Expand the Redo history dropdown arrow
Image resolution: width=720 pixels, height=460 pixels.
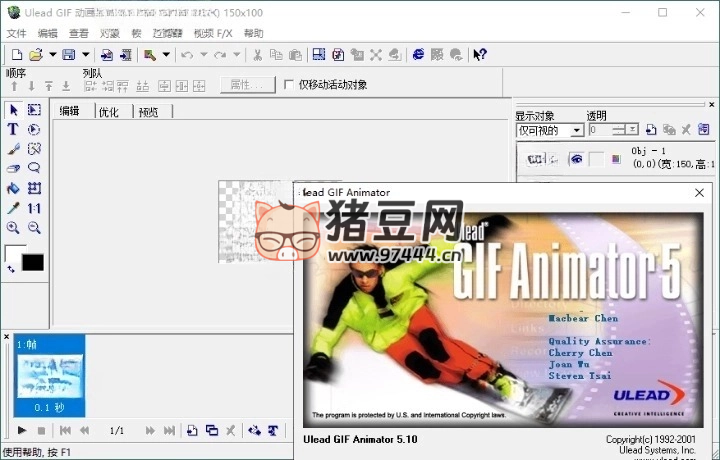(x=236, y=55)
